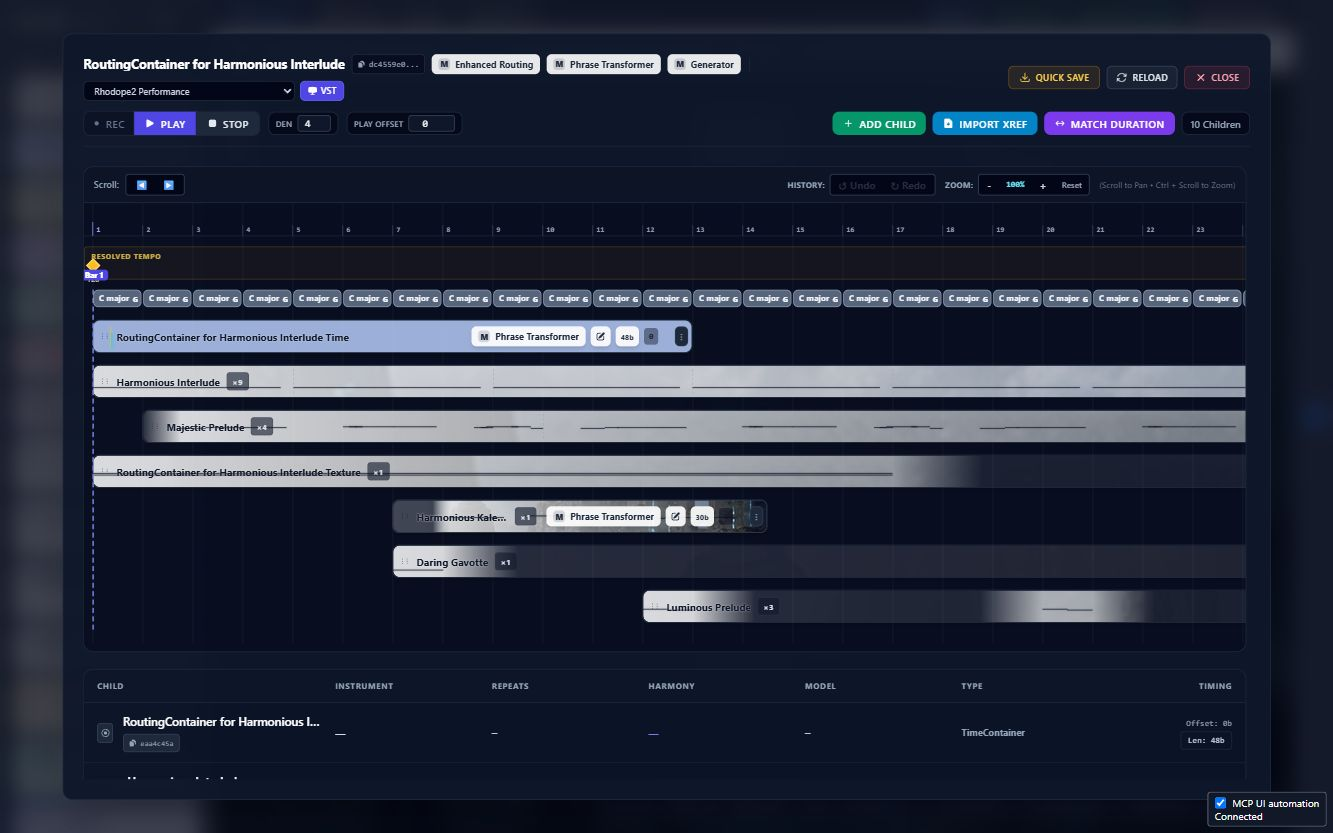Open the three-dot menu on the Time container clip

(x=681, y=337)
